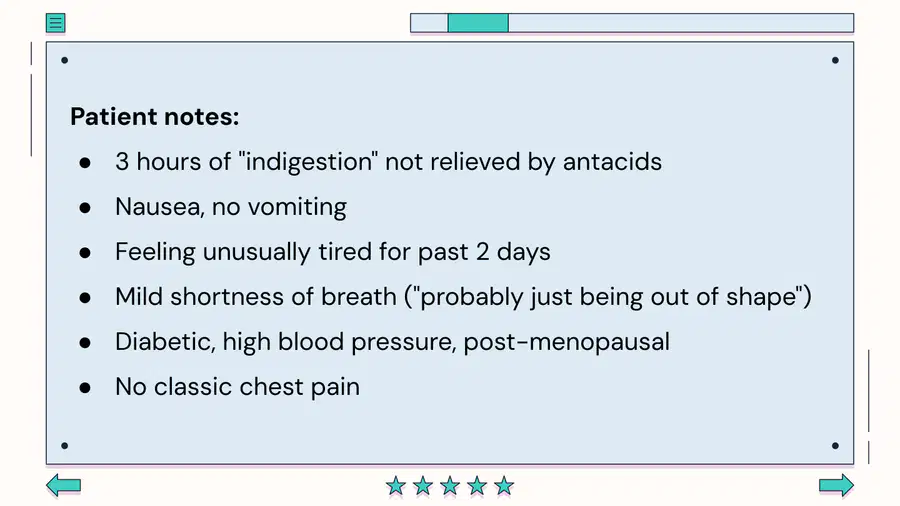Click the "Nausea, no vomiting" bullet
The image size is (900, 506).
(x=231, y=207)
